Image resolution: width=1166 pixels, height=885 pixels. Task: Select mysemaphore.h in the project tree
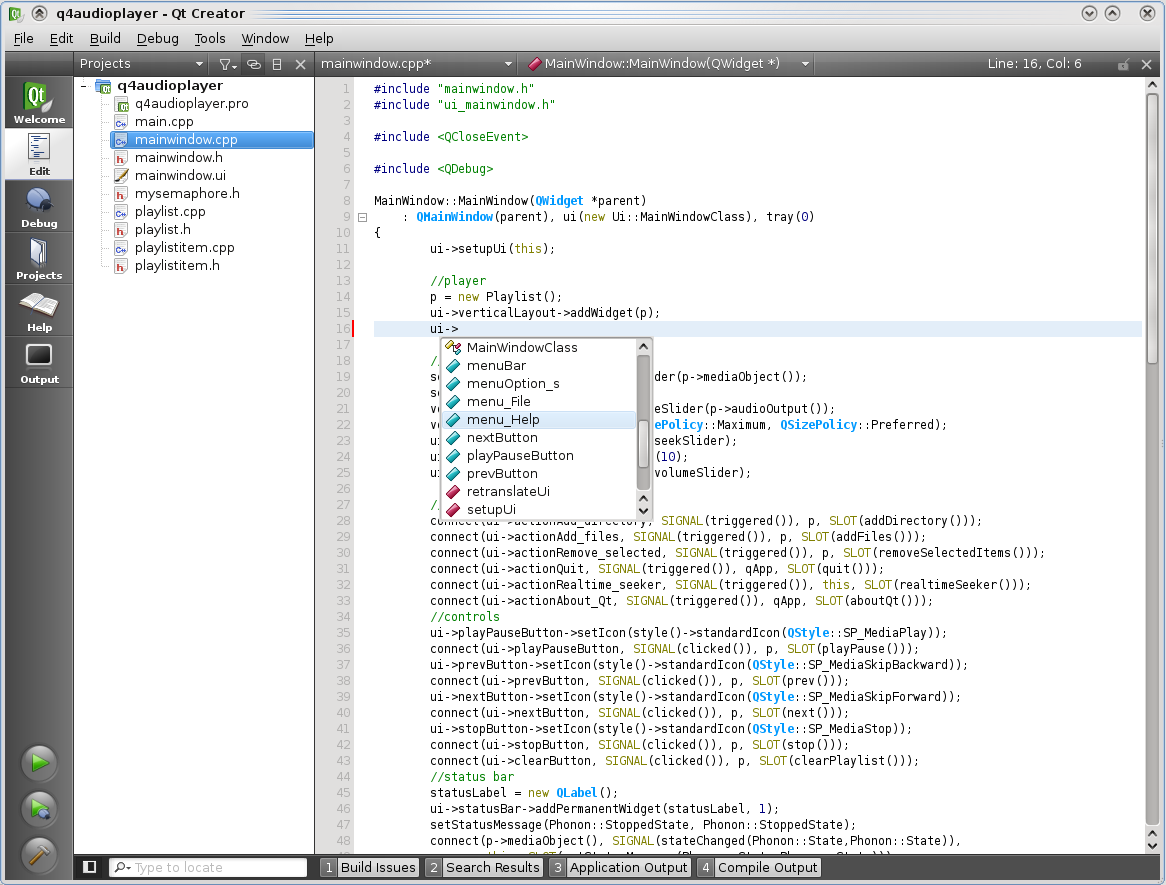[187, 193]
